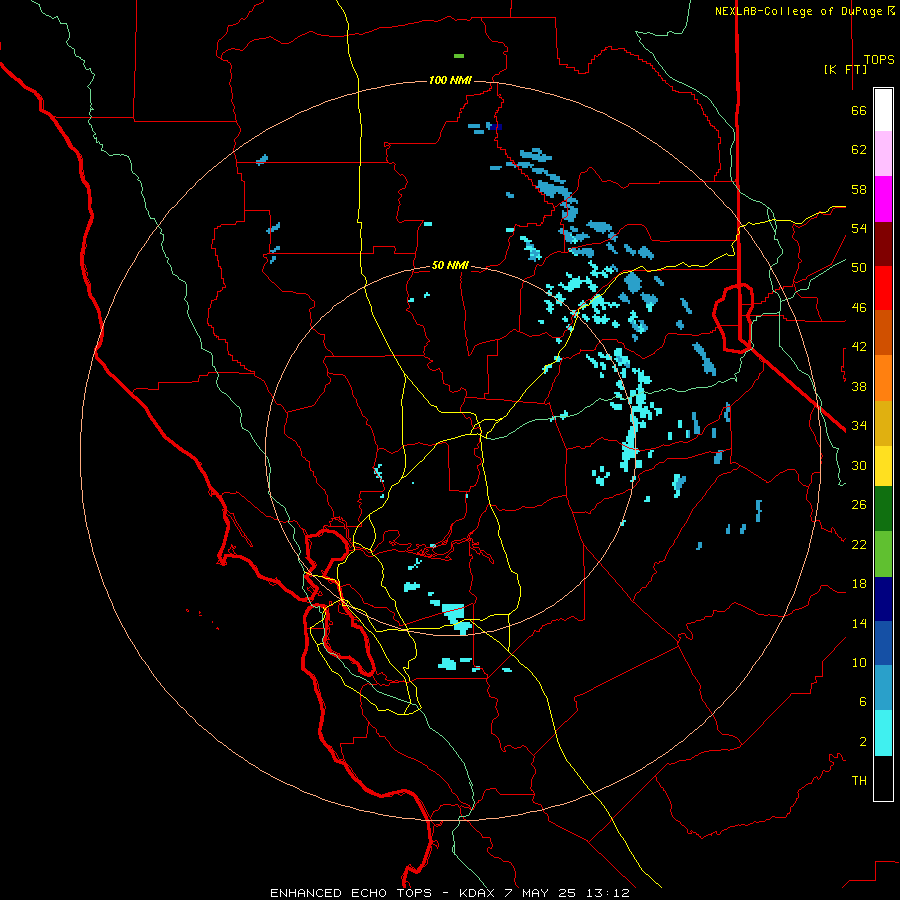Click the legend value "2"
The width and height of the screenshot is (900, 900).
pyautogui.click(x=863, y=742)
